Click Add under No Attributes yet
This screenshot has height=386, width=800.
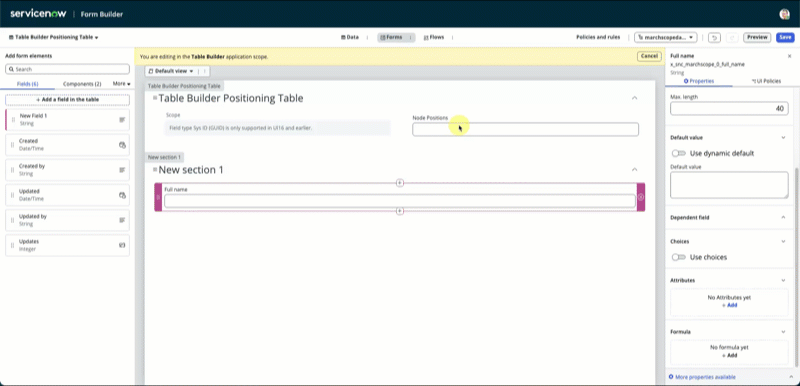pyautogui.click(x=730, y=305)
